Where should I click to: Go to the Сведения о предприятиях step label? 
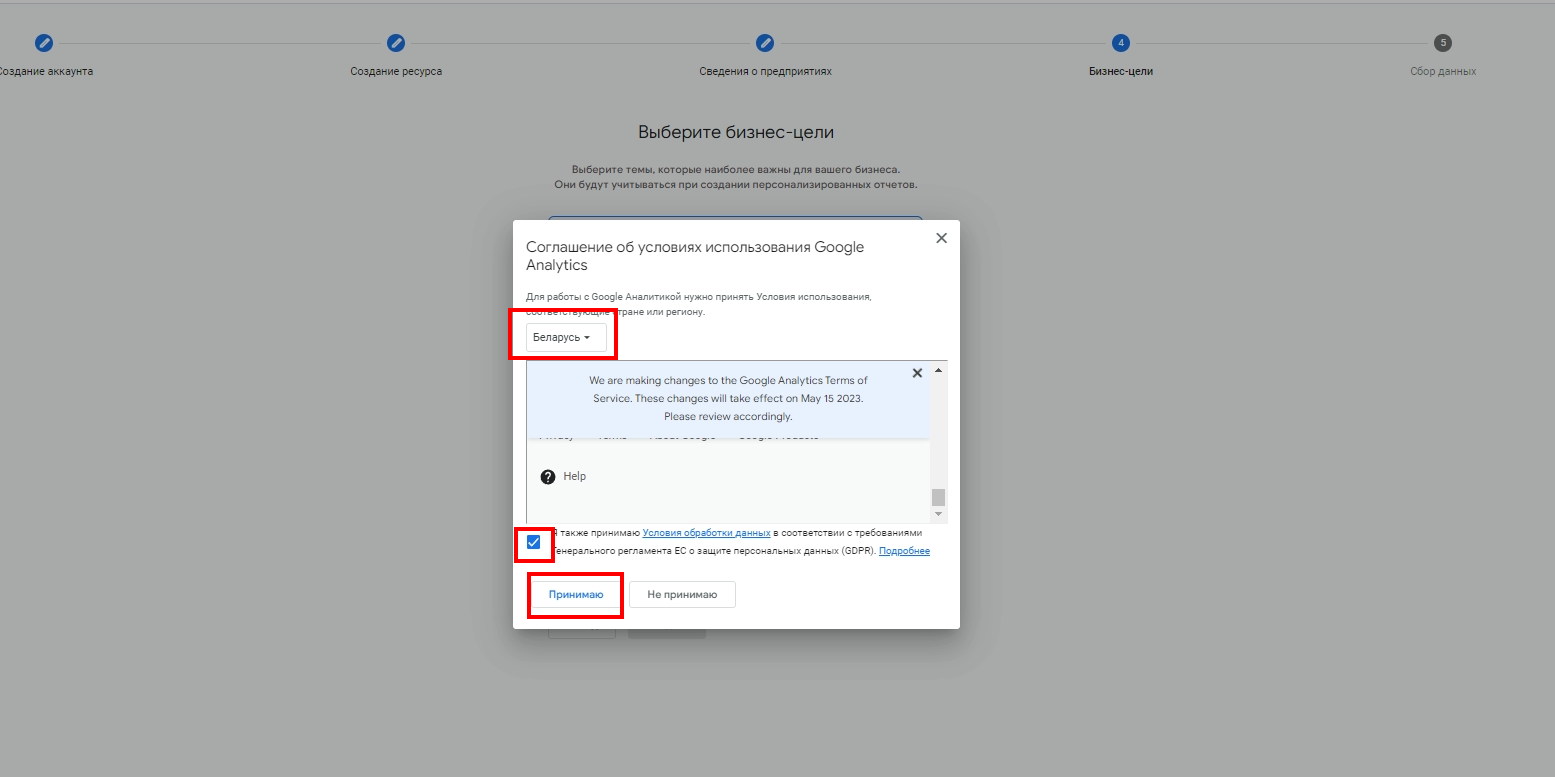pos(765,72)
